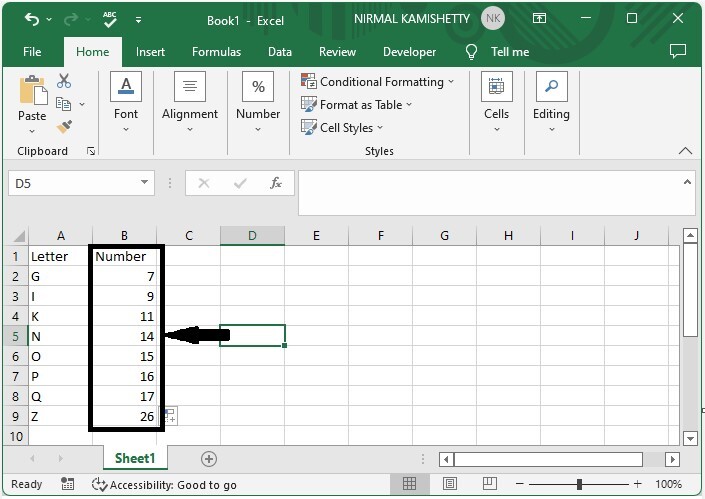The width and height of the screenshot is (705, 499).
Task: Open the Copy options dropdown arrow
Action: coord(82,104)
